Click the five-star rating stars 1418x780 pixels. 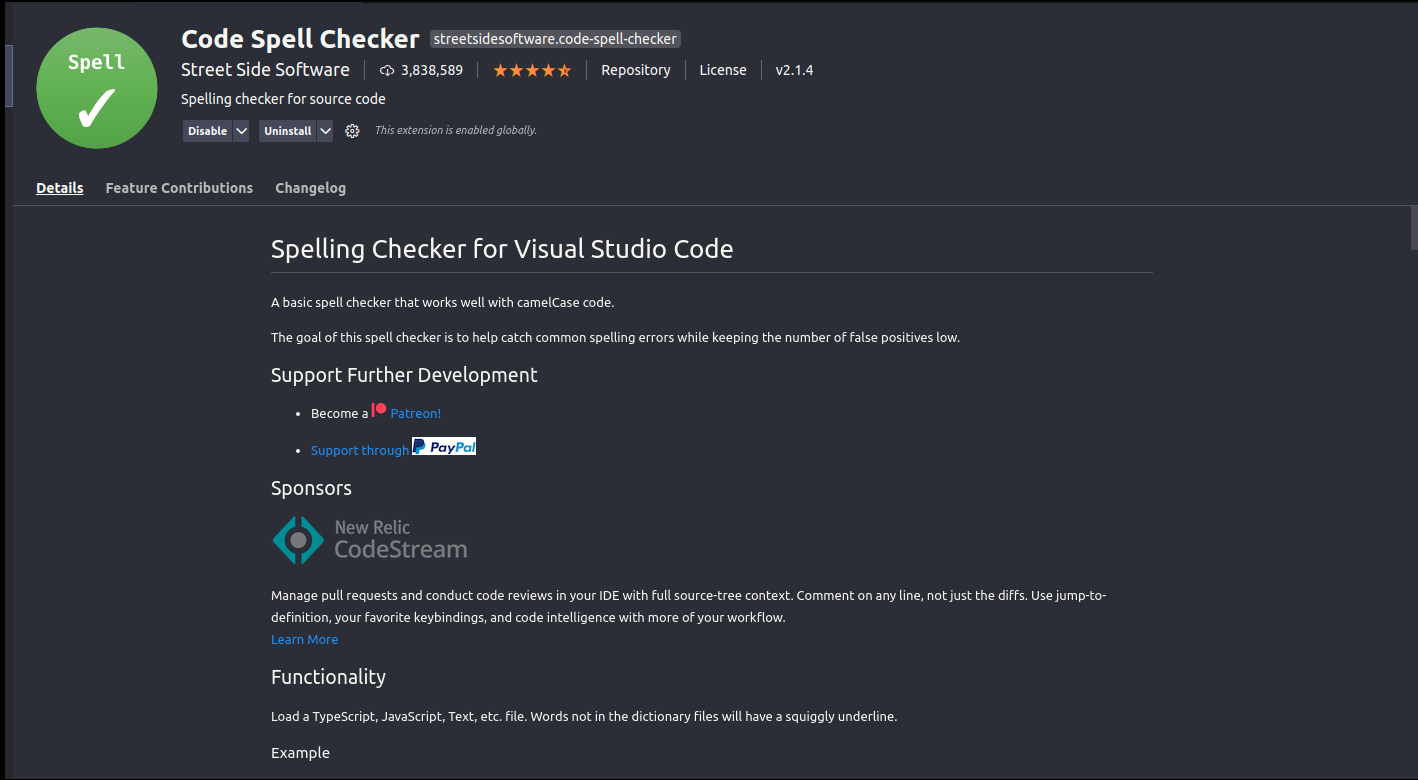[x=531, y=70]
